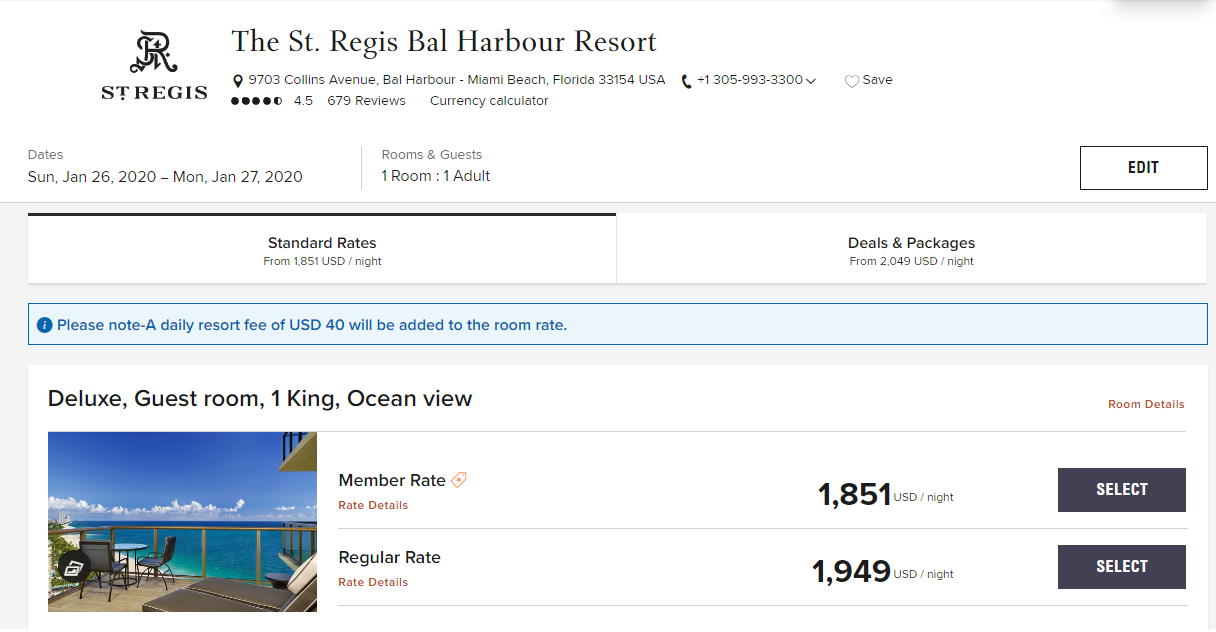Click the St. Regis logo
The image size is (1216, 632).
tap(154, 65)
